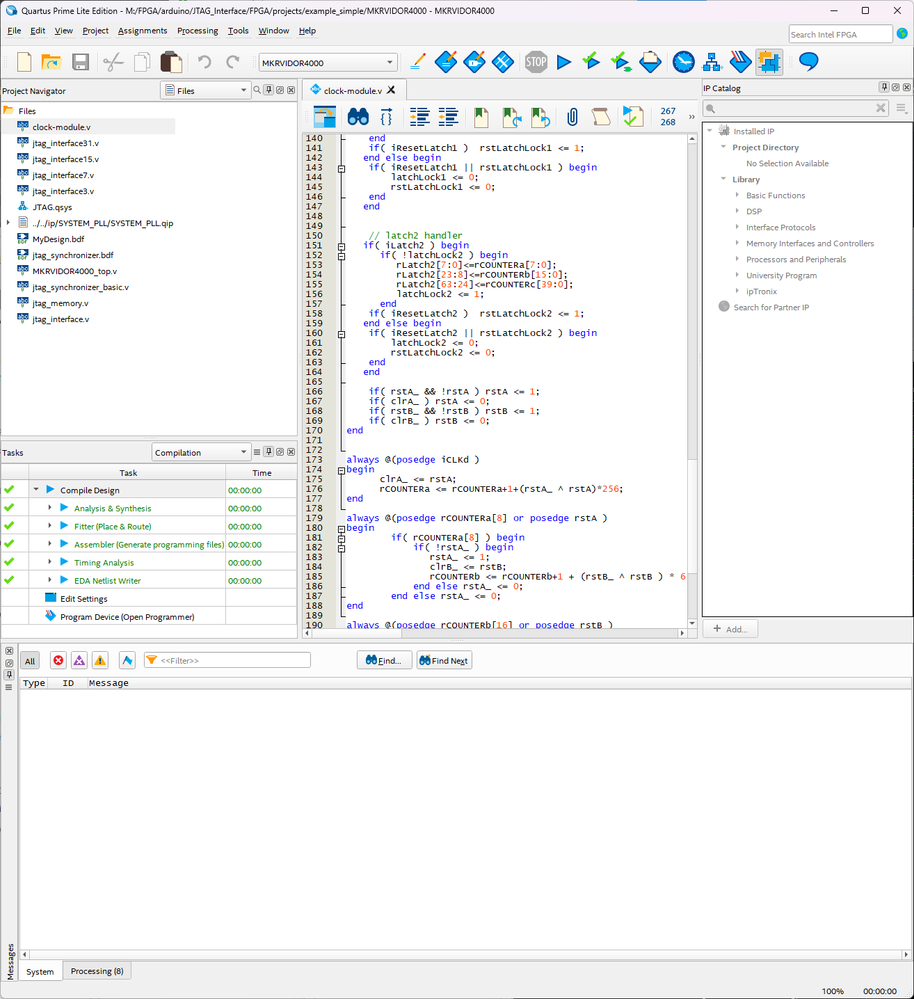Viewport: 914px width, 999px height.
Task: Select jtag_memory.v in Project Navigator
Action: (x=60, y=303)
